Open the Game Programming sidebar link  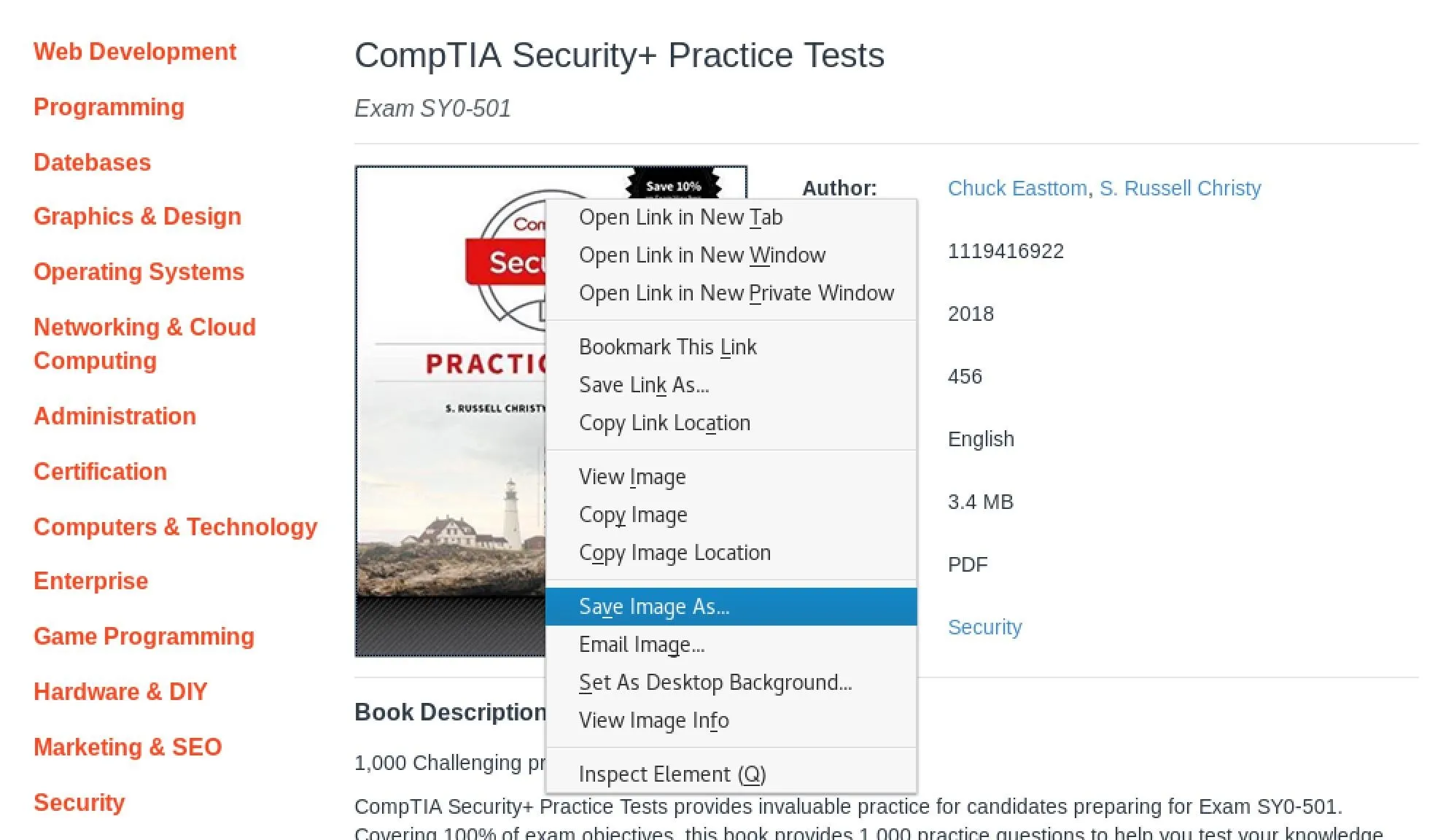[x=144, y=637]
